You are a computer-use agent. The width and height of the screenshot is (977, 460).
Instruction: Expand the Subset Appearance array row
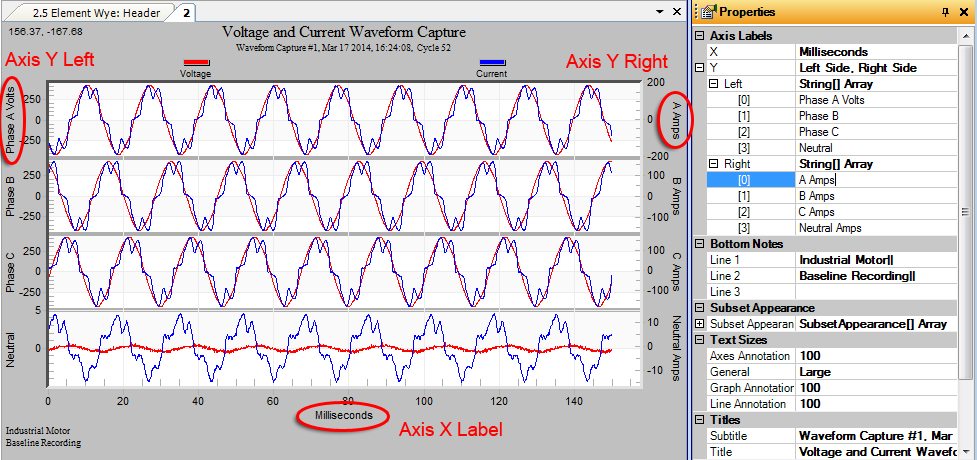pos(699,324)
